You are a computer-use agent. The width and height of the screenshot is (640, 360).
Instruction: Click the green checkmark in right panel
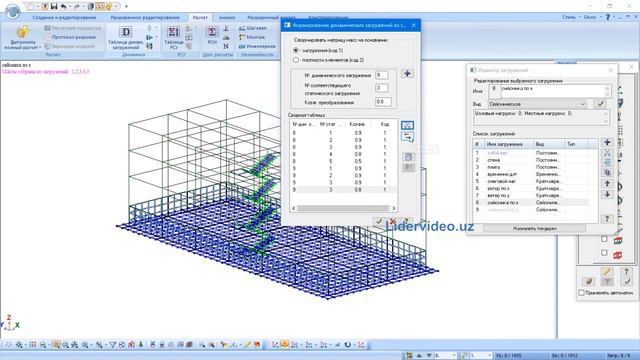point(627,281)
